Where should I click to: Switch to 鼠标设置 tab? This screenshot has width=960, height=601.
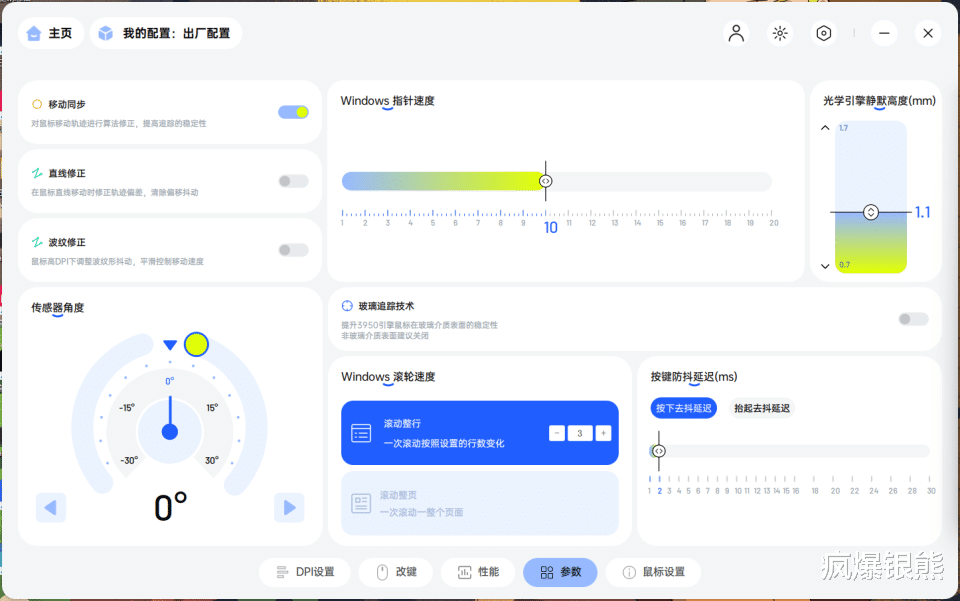click(x=653, y=572)
